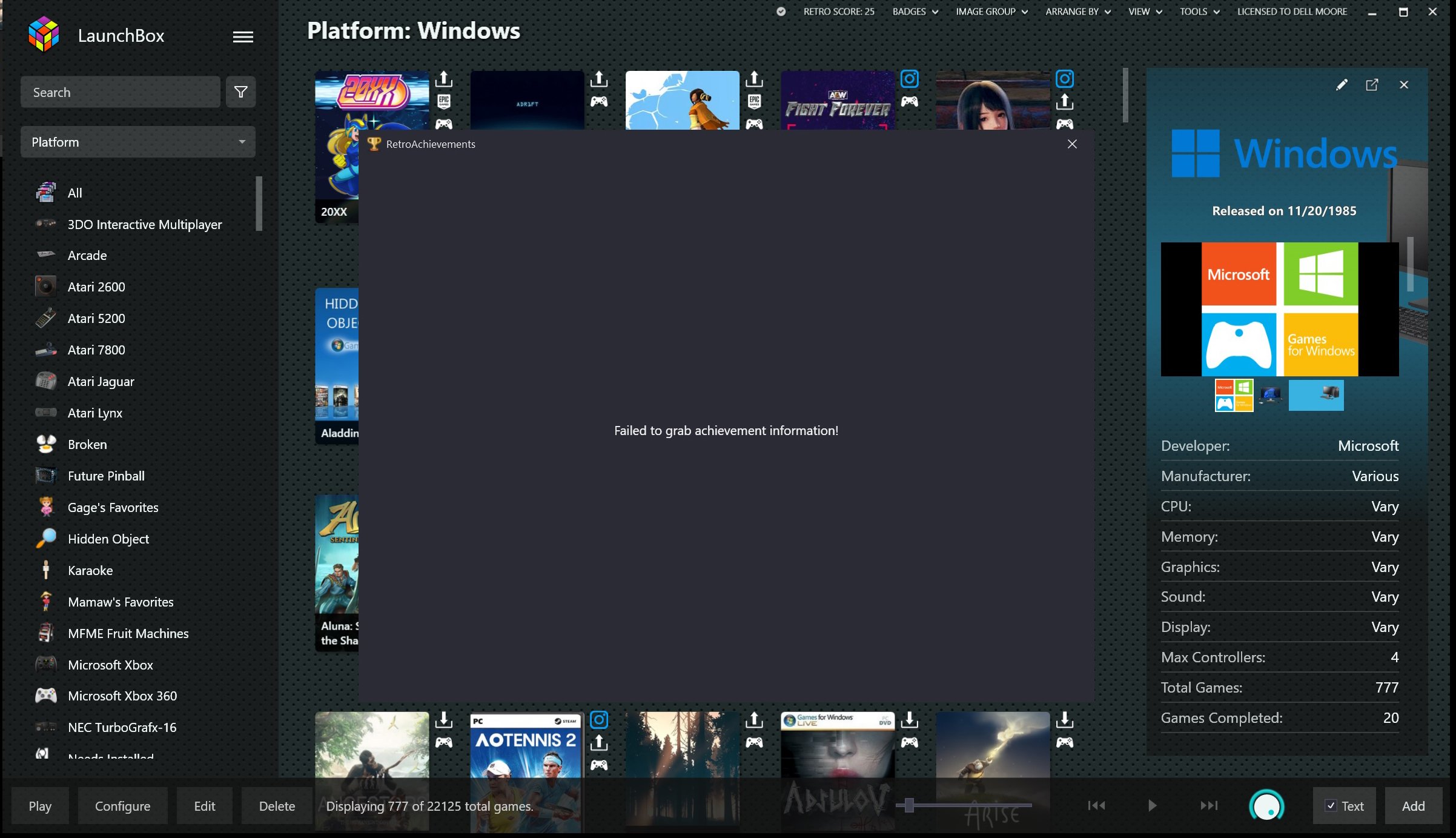Click the music play button
This screenshot has width=1456, height=838.
[x=1152, y=805]
